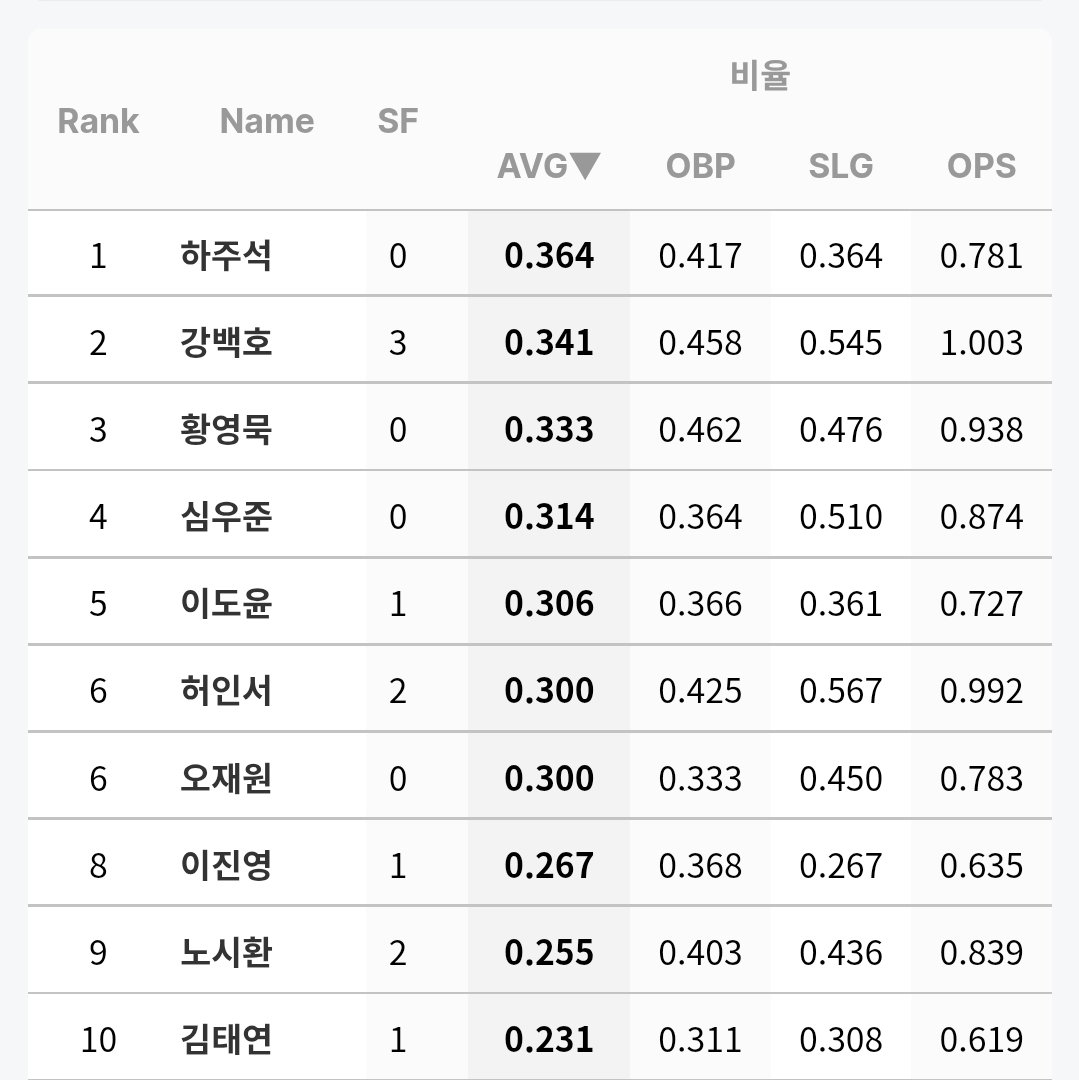The width and height of the screenshot is (1079, 1080).
Task: Click the 비율 group header
Action: tap(760, 75)
